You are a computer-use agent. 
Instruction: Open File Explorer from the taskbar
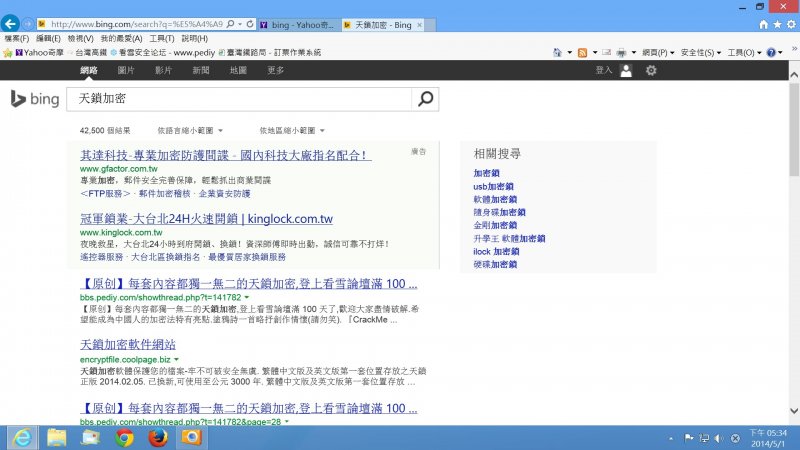57,438
